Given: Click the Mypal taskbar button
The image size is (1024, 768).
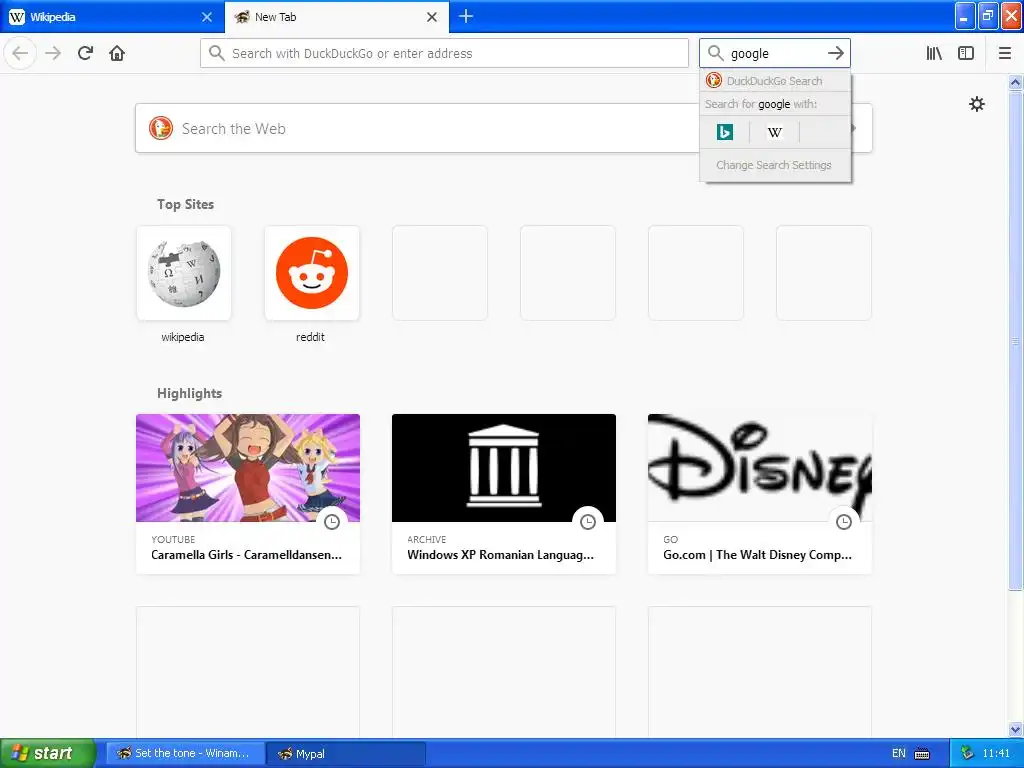Looking at the screenshot, I should 346,753.
